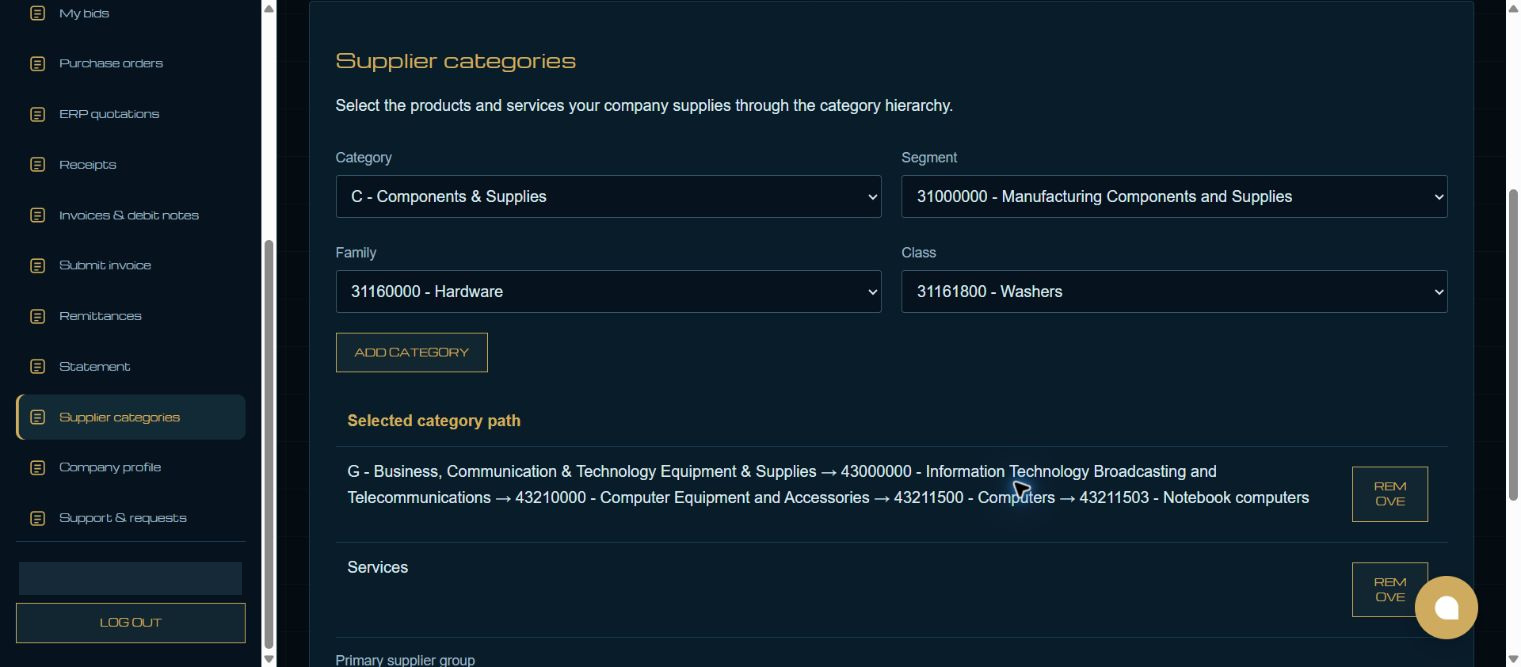Open Remittances page
This screenshot has height=667, width=1521.
[x=130, y=316]
